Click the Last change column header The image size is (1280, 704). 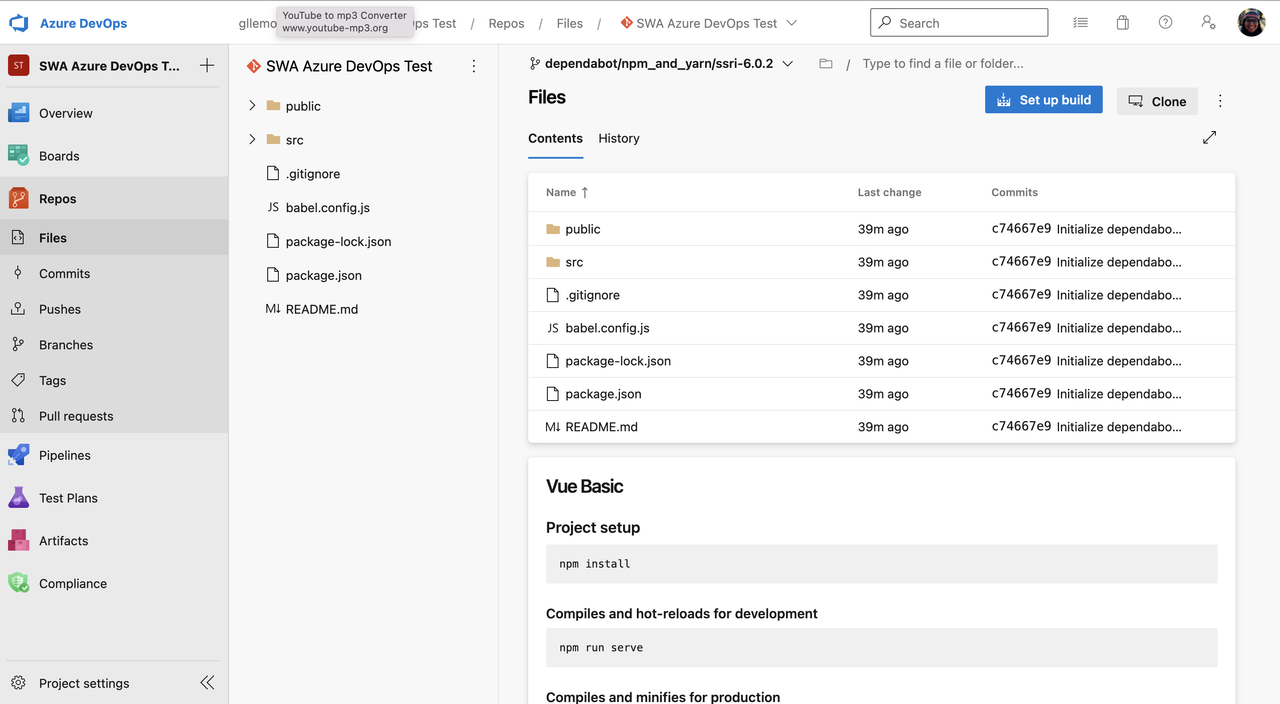pos(889,192)
